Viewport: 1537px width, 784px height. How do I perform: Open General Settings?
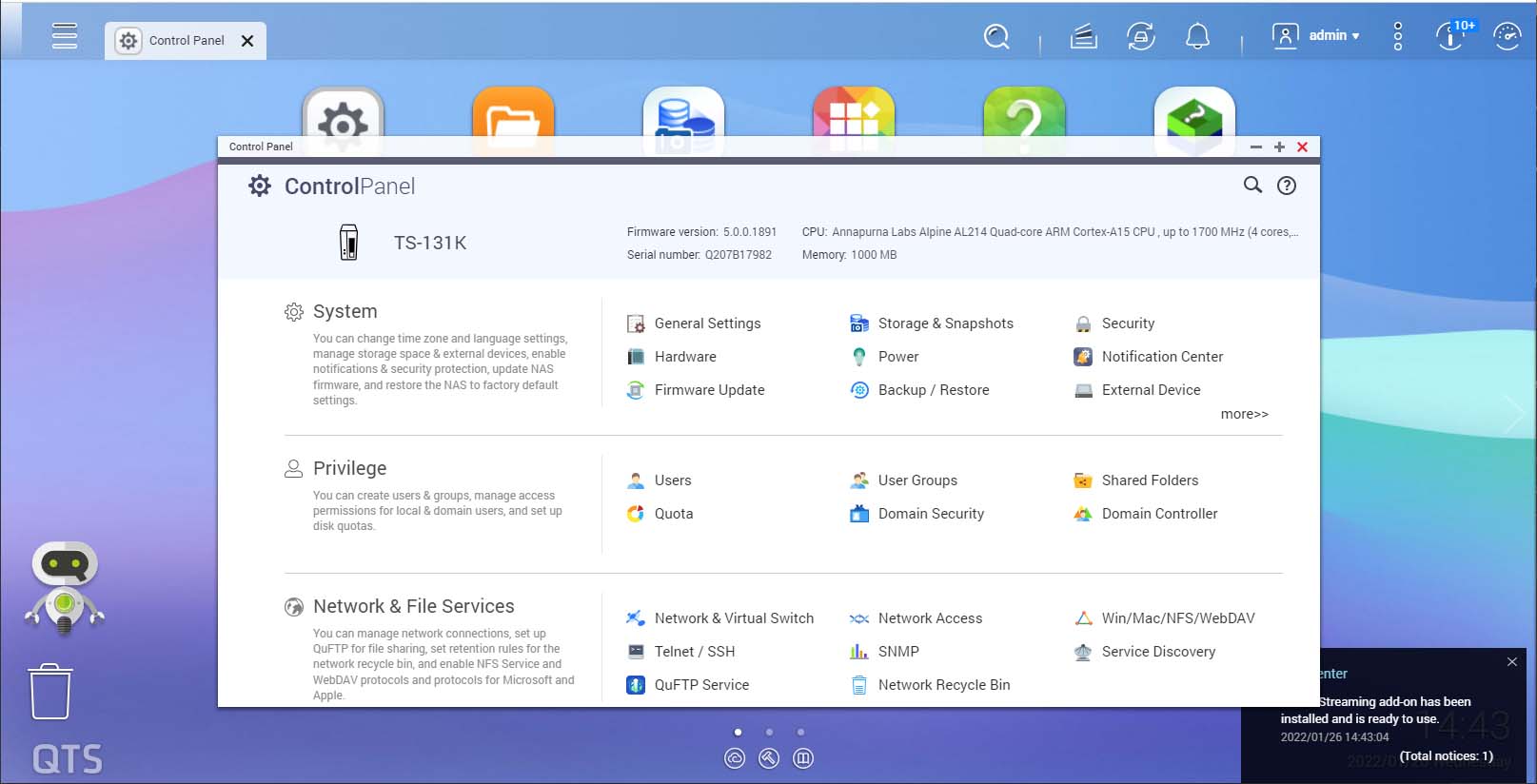pos(694,323)
